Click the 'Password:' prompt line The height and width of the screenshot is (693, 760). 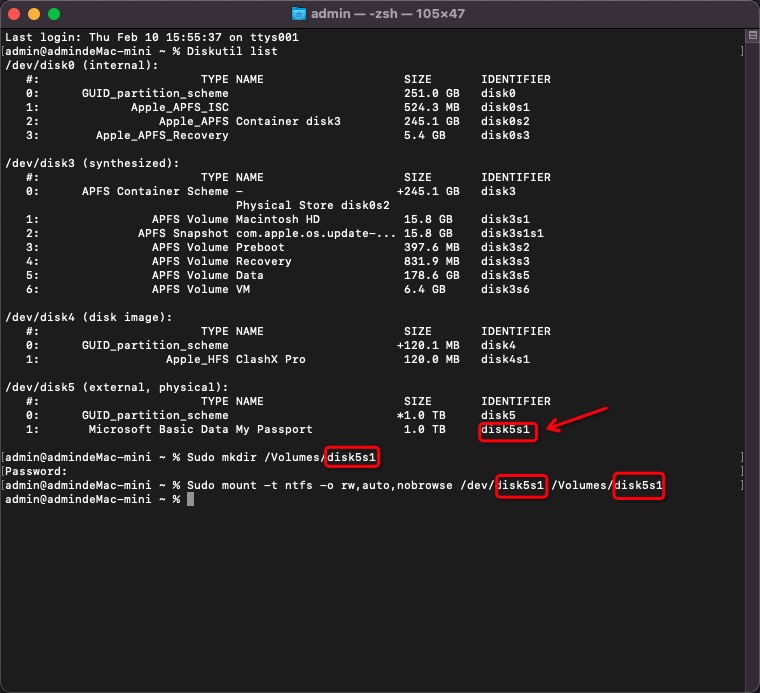point(36,472)
